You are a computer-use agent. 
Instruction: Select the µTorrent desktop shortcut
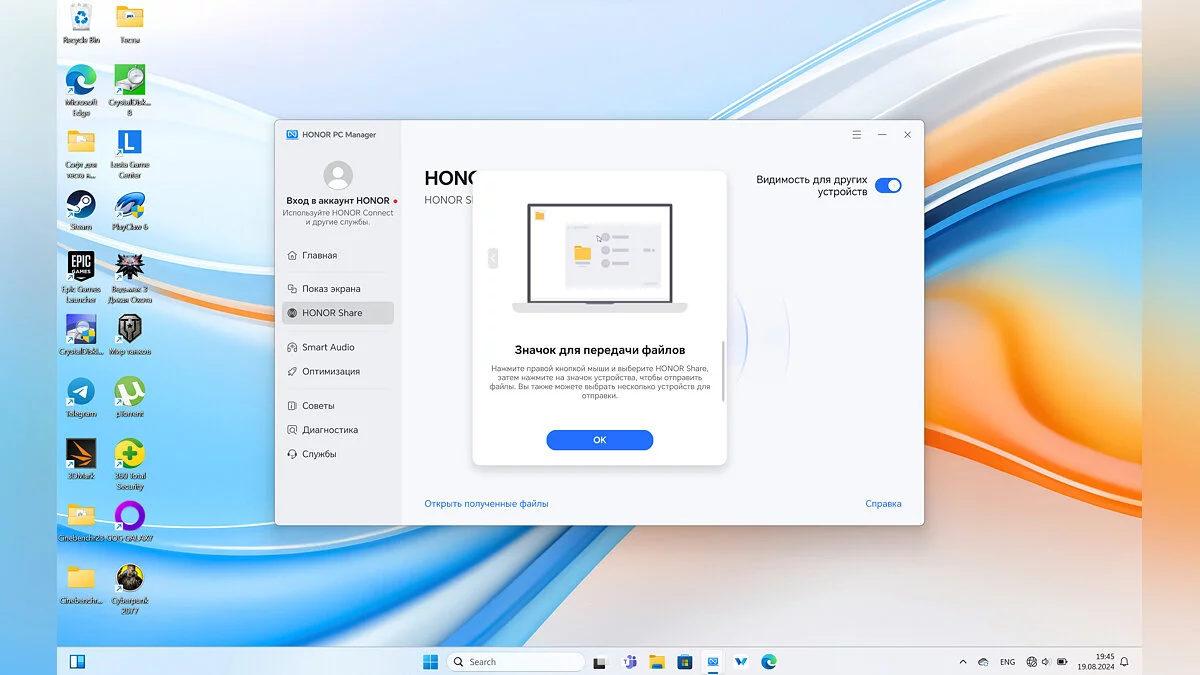(130, 397)
